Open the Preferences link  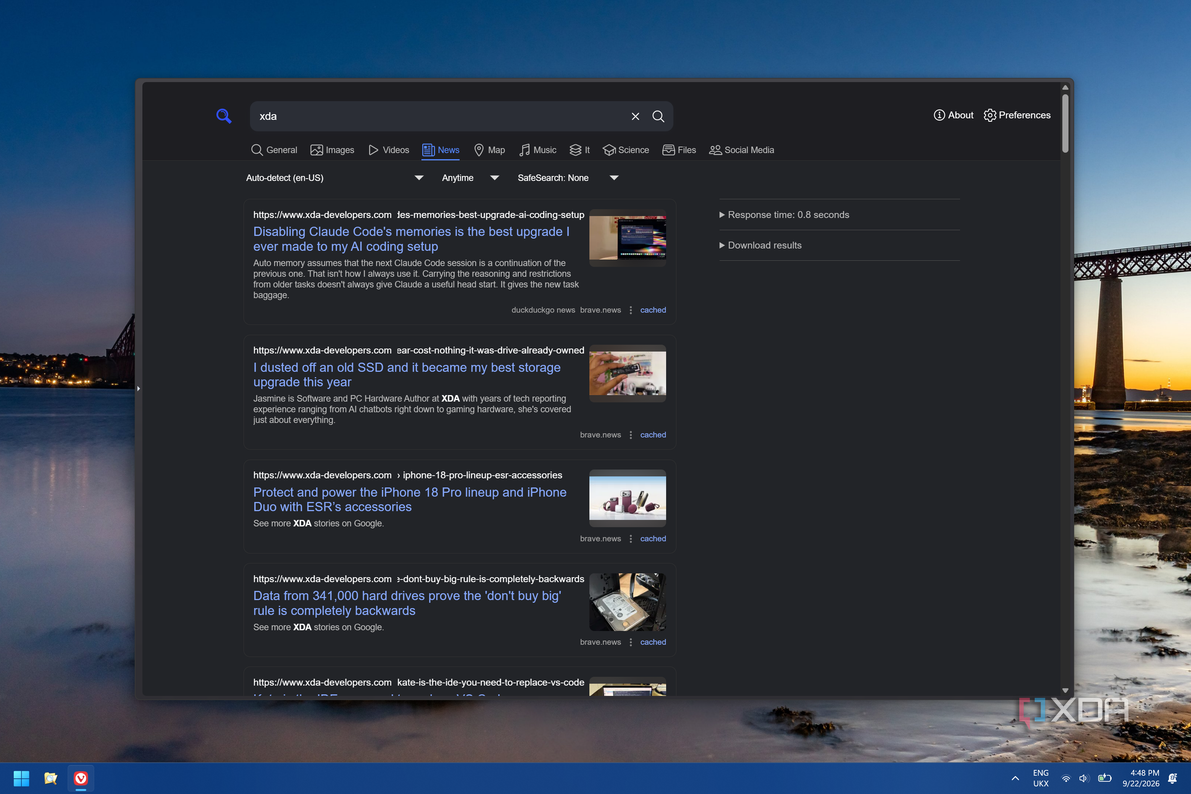(1017, 115)
